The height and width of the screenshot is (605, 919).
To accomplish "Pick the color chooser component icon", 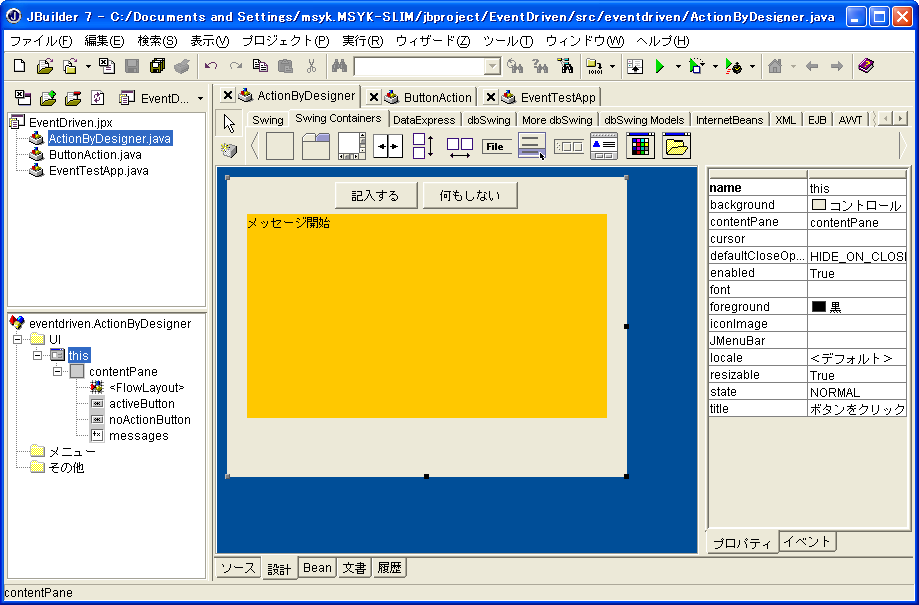I will [x=640, y=146].
